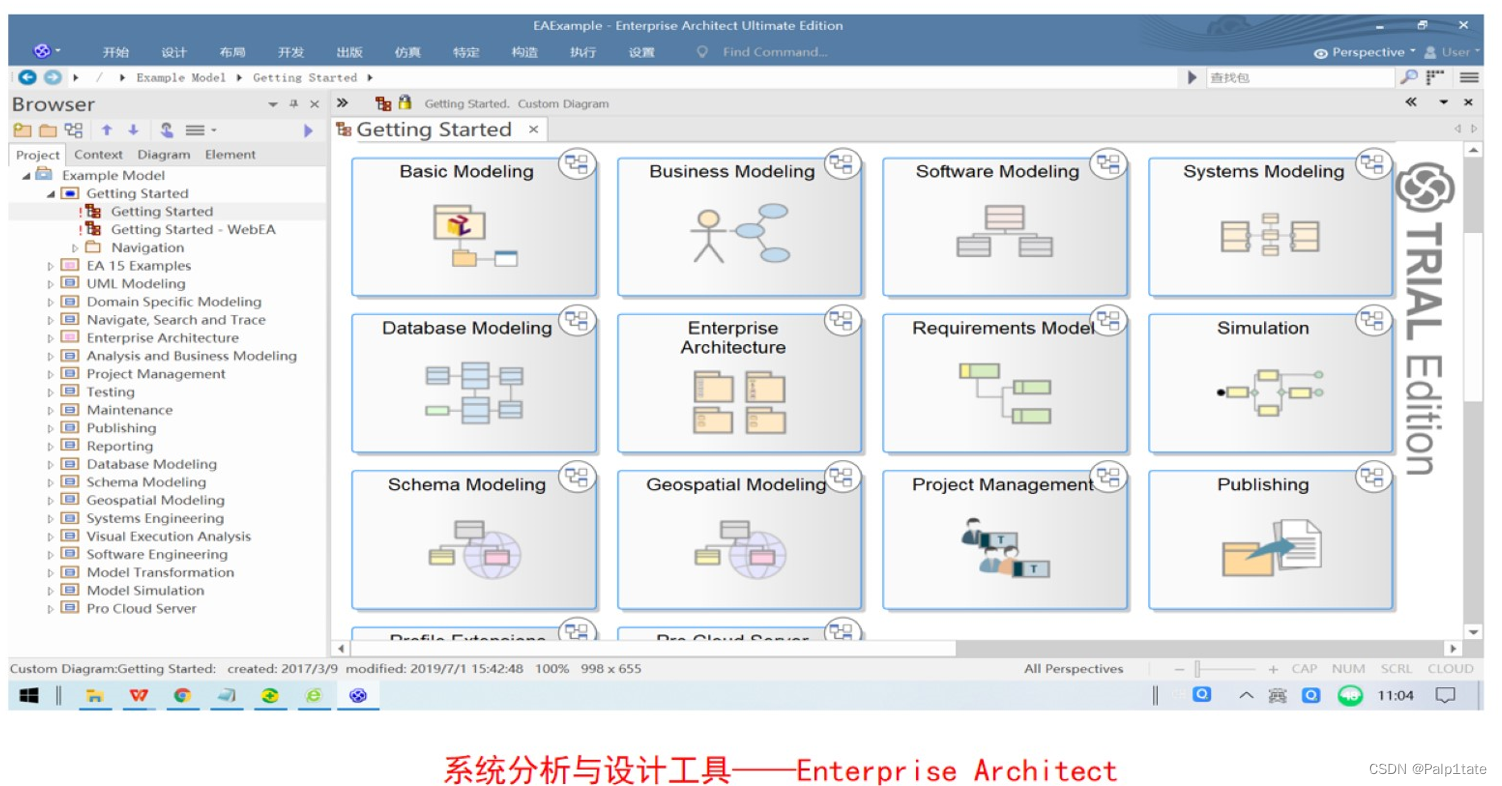Screen dimensions: 1502x786
Task: Open the Geospatial Modeling card
Action: (x=739, y=540)
